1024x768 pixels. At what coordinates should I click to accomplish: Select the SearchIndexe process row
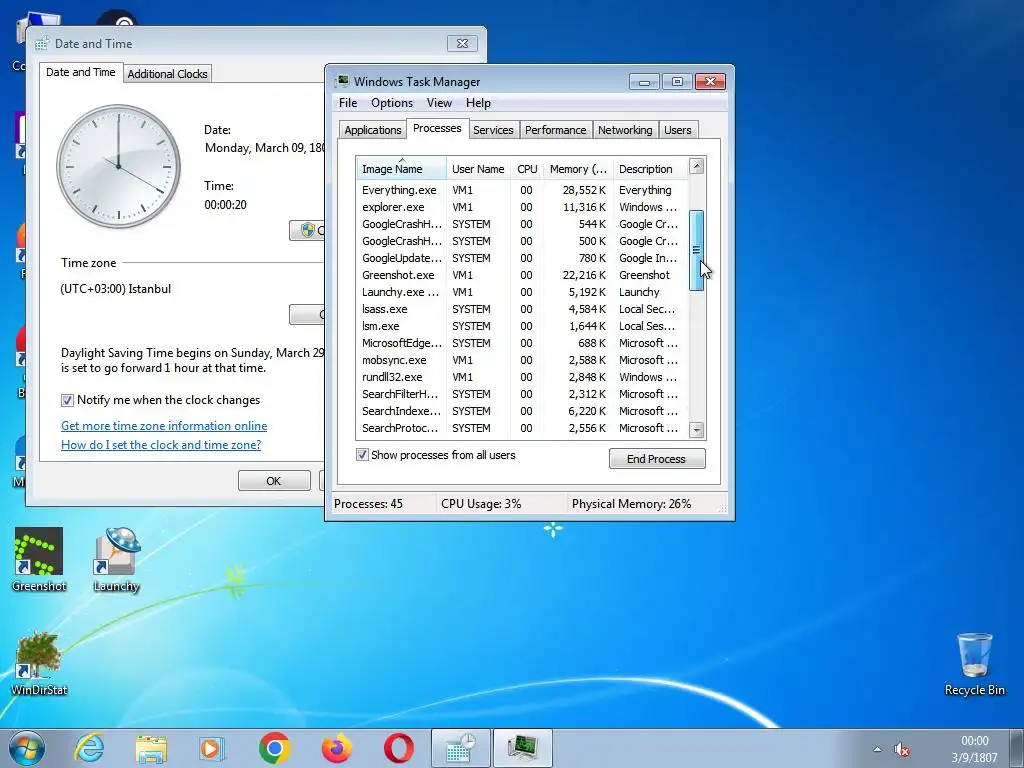pos(521,411)
